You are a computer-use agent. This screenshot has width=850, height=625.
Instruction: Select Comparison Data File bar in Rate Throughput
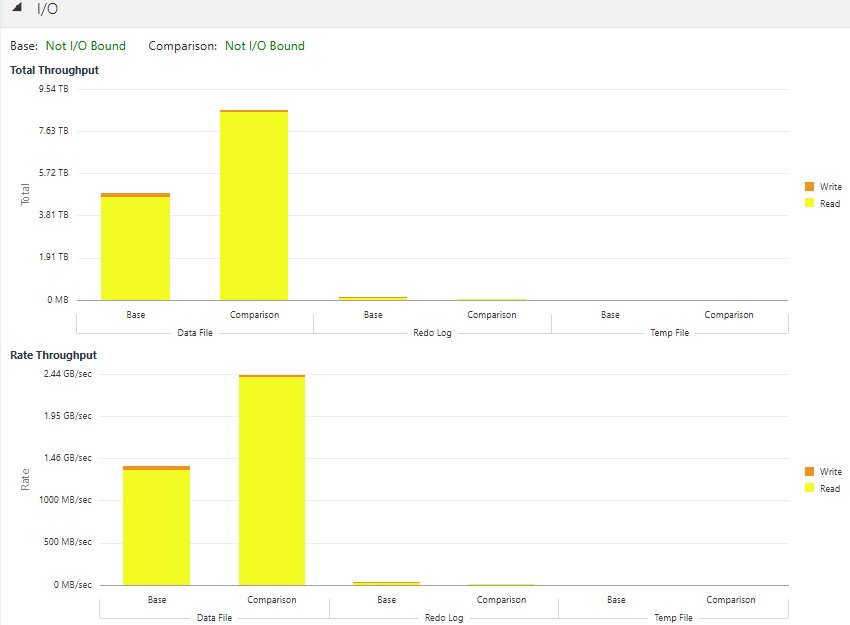272,481
